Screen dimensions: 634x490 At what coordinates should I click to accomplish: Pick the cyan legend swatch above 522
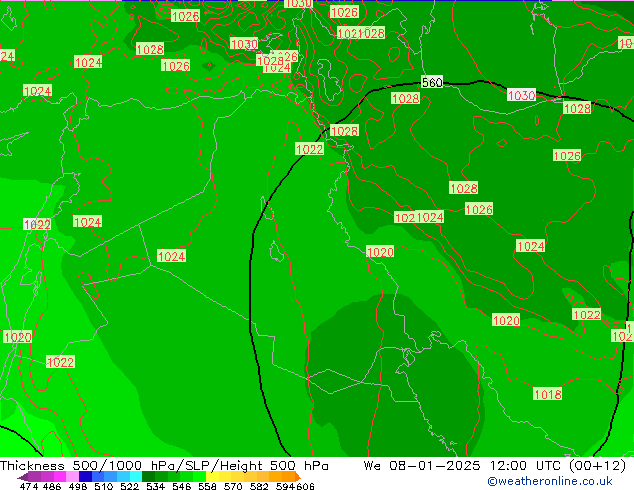pos(136,476)
